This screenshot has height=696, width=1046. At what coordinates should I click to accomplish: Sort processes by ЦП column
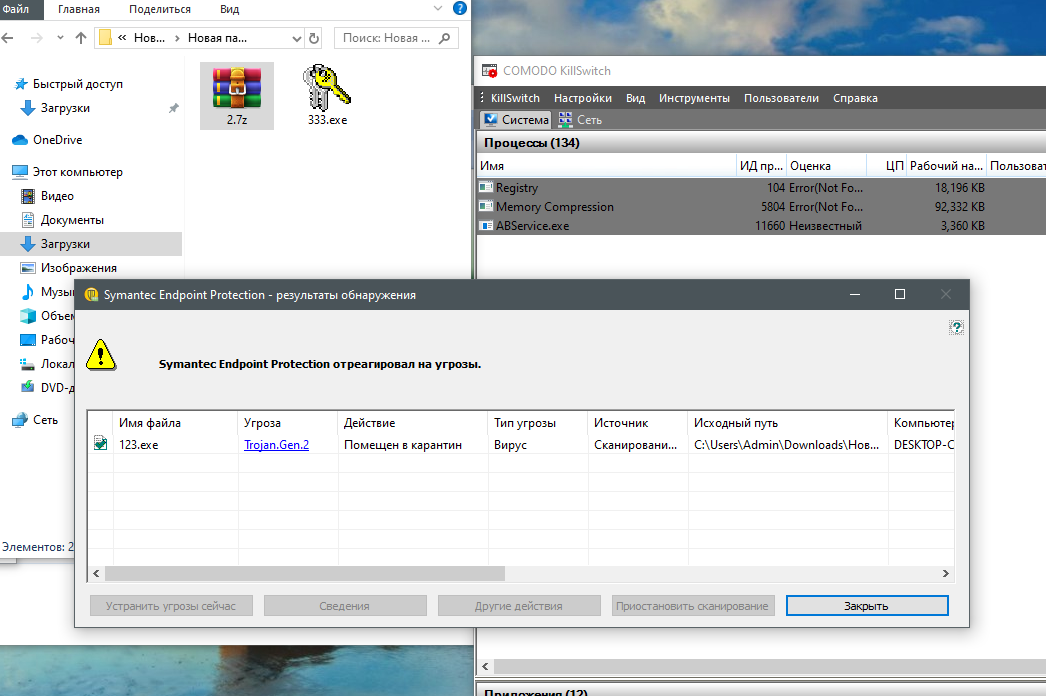click(x=887, y=165)
